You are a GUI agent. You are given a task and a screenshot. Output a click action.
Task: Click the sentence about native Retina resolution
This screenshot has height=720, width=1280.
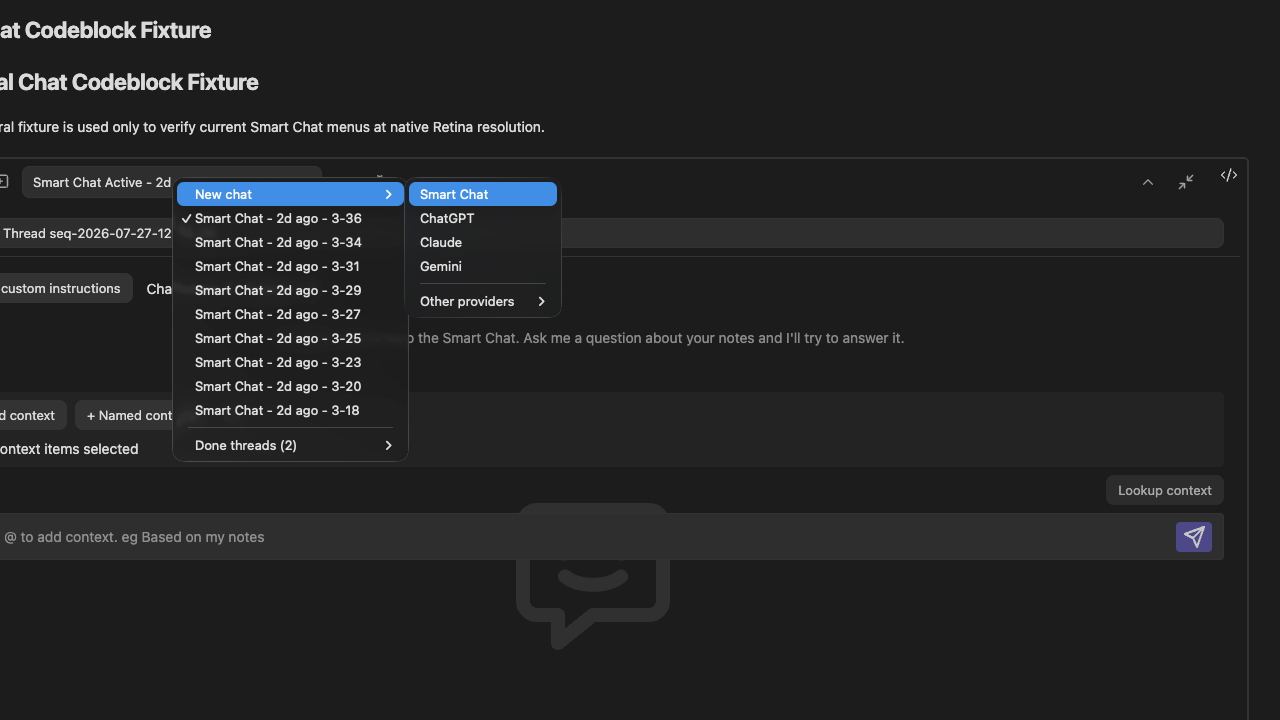pyautogui.click(x=272, y=127)
